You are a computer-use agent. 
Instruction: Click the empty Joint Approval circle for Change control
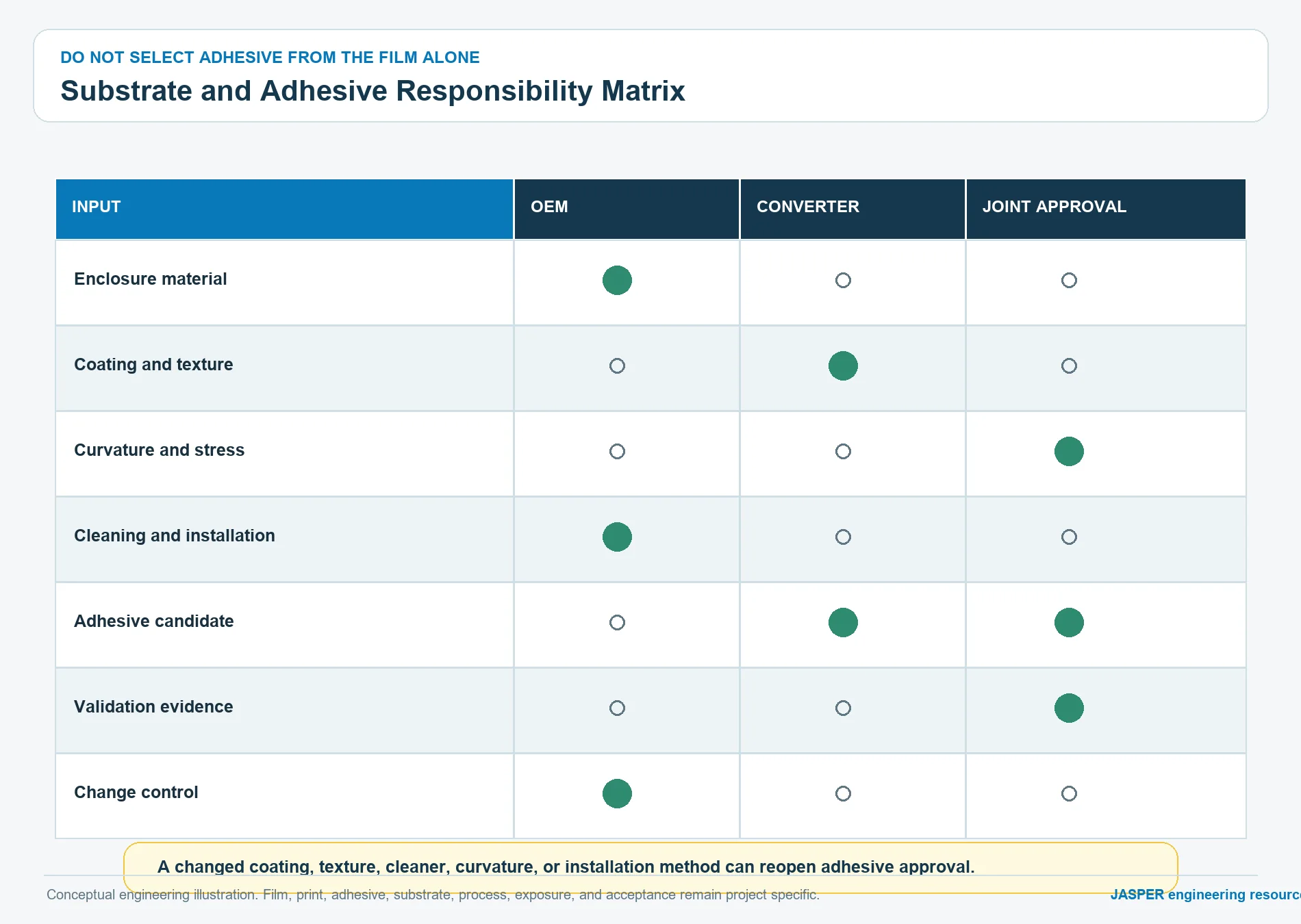click(1069, 793)
